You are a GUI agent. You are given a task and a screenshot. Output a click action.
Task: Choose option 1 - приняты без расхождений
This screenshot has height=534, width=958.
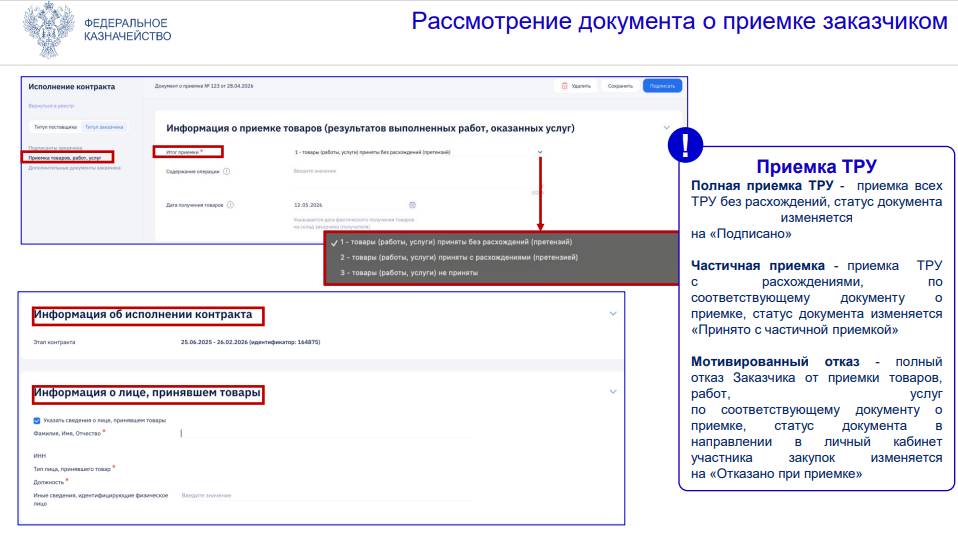point(456,242)
